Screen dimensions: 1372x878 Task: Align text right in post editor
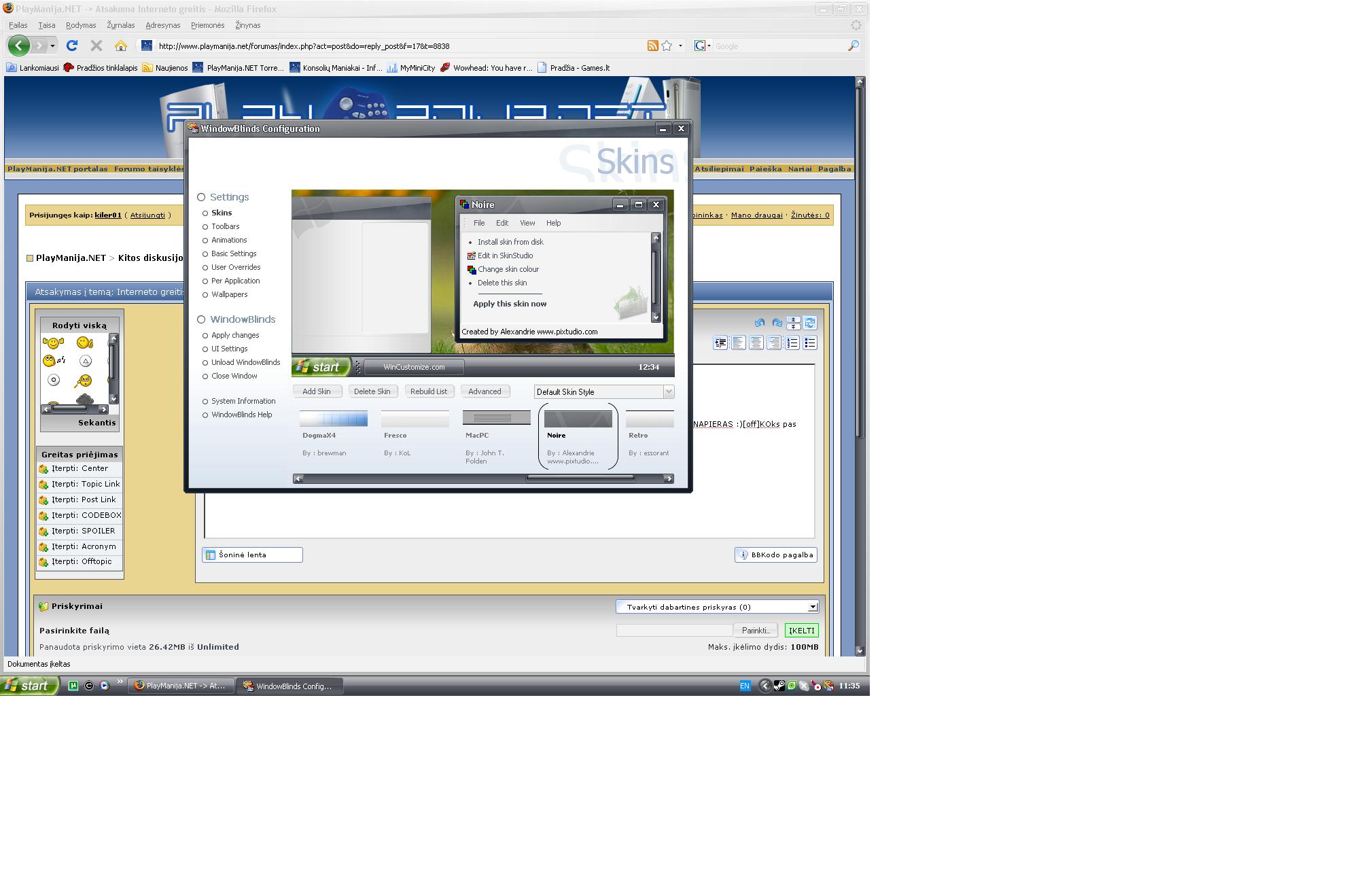tap(773, 343)
